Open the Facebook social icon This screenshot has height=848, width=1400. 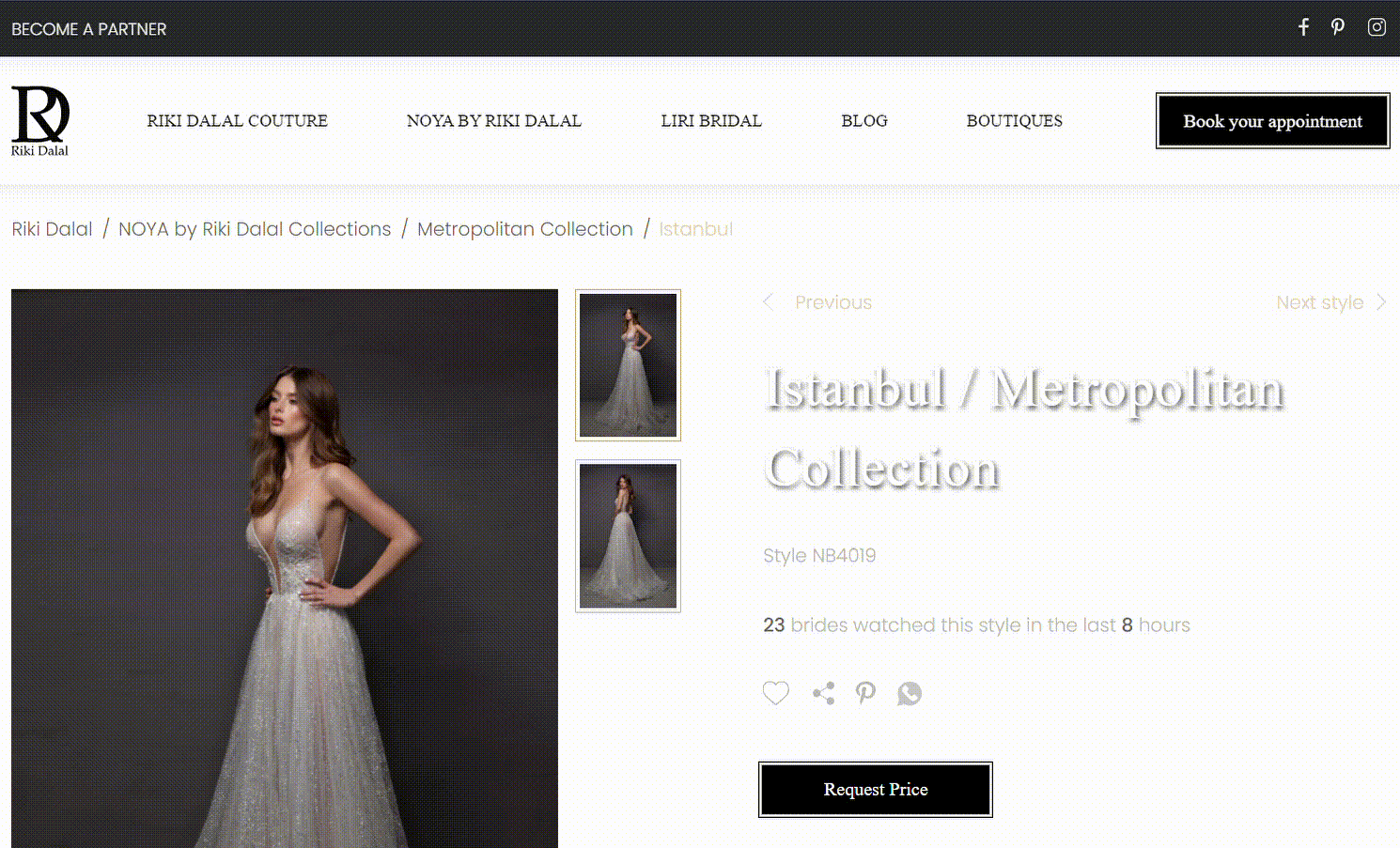pyautogui.click(x=1303, y=27)
